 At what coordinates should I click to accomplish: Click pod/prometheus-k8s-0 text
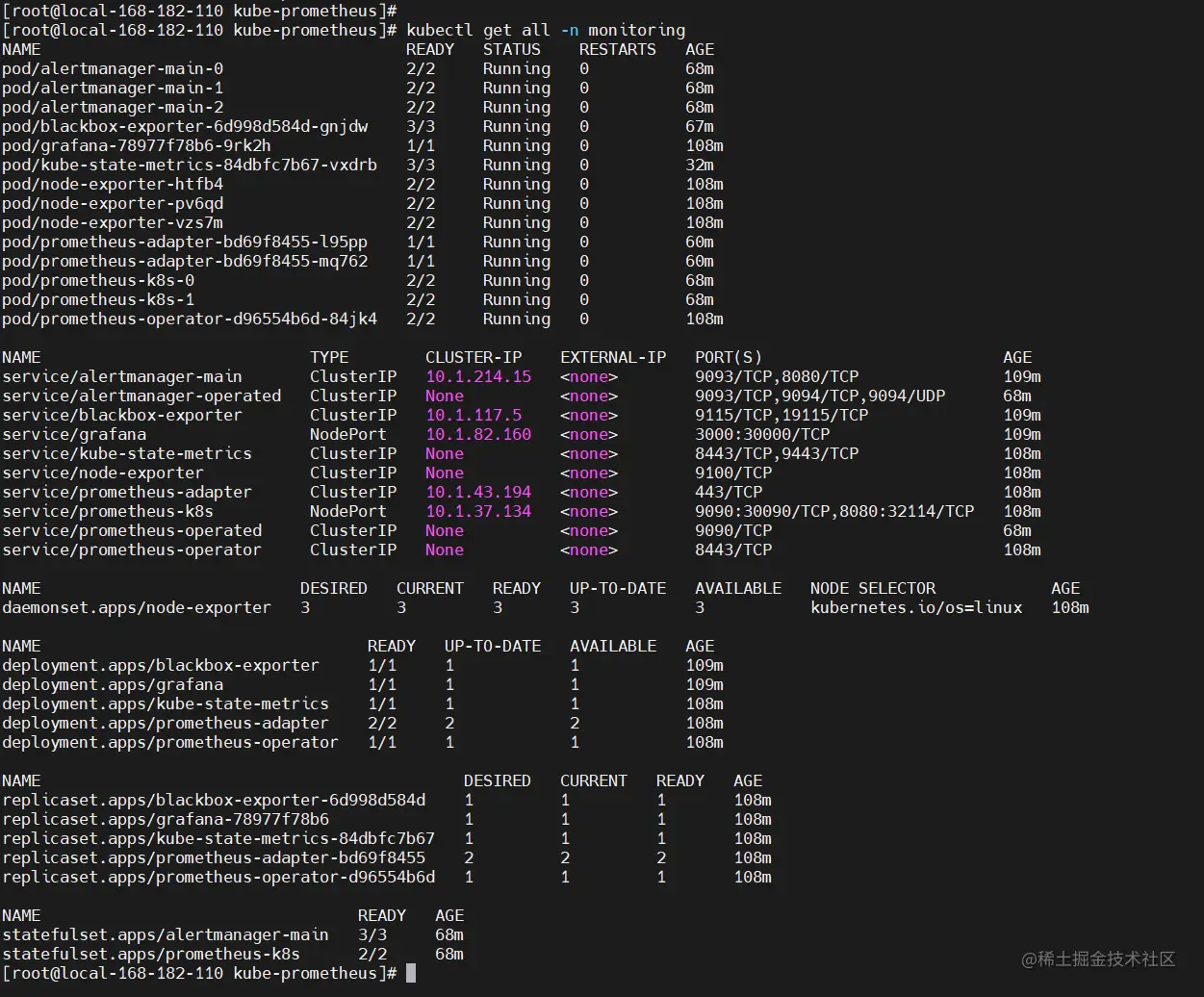[98, 281]
